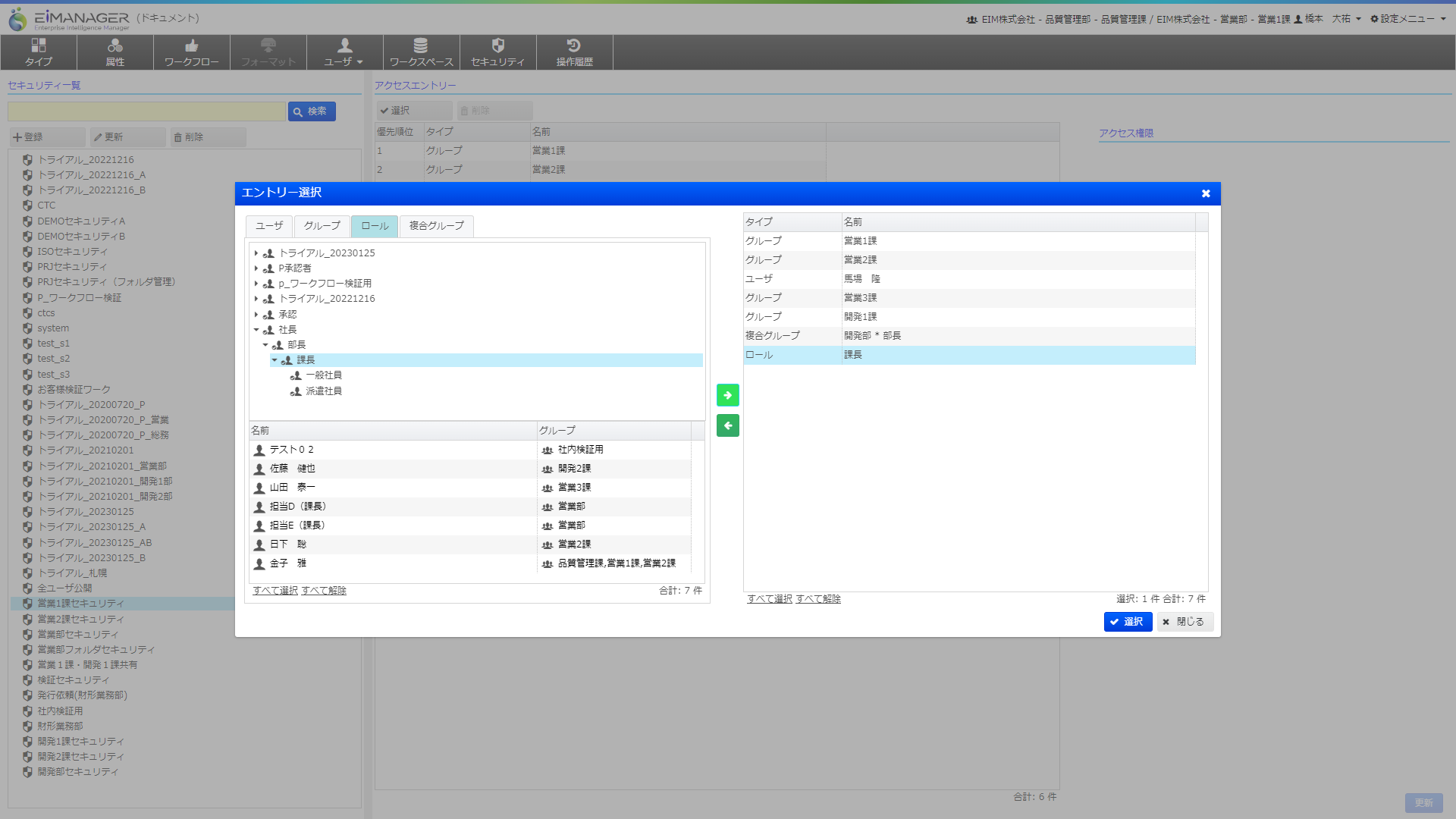Confirm with the blue 選択 button

1128,622
